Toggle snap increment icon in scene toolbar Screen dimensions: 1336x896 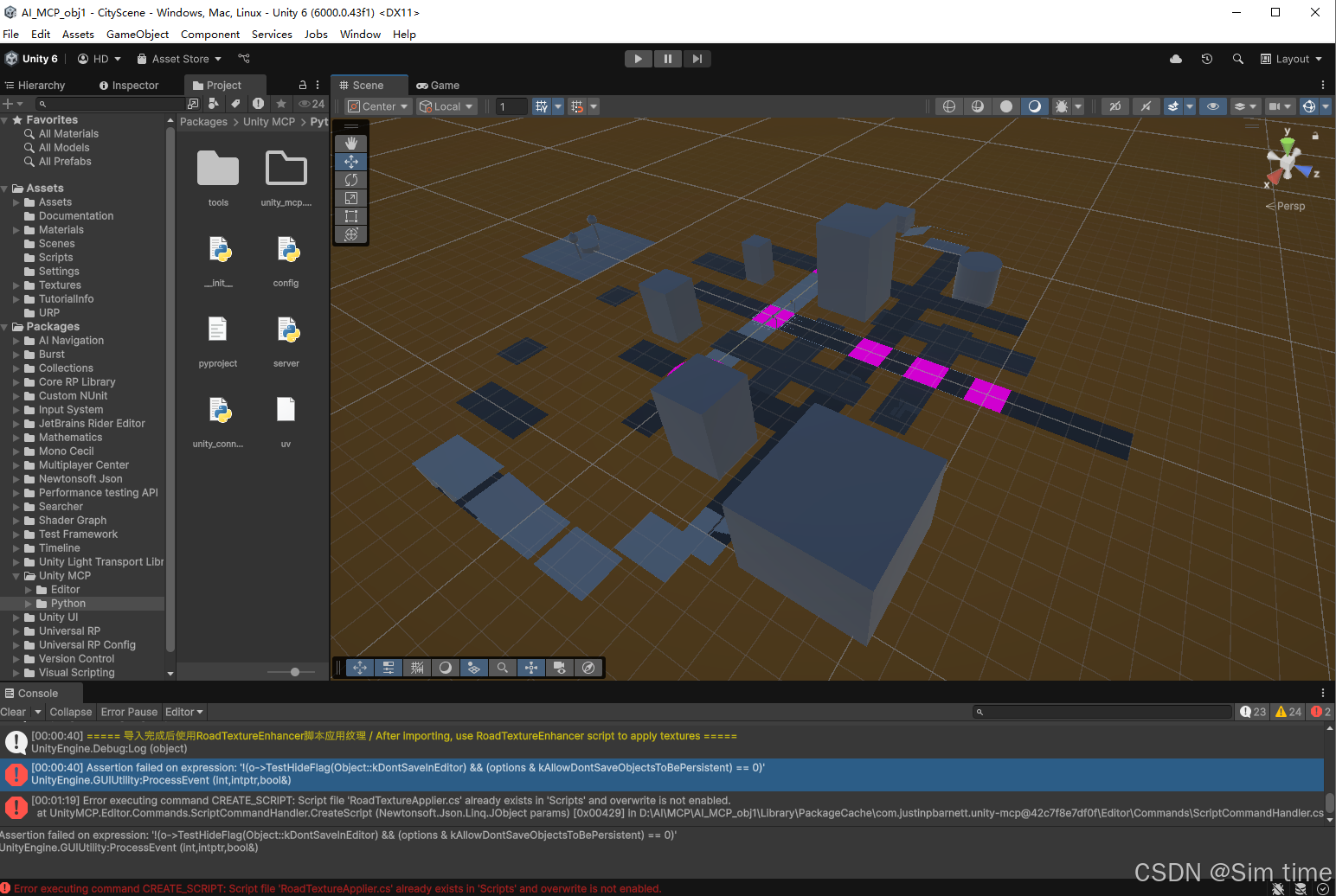[577, 106]
